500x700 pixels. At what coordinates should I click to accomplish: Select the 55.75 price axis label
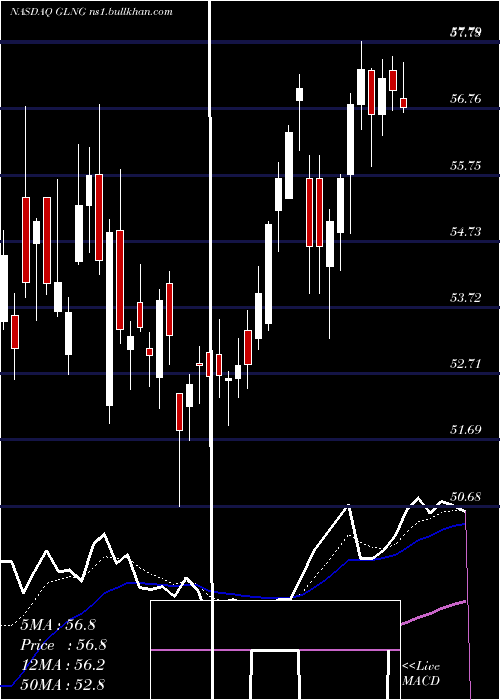pyautogui.click(x=466, y=166)
